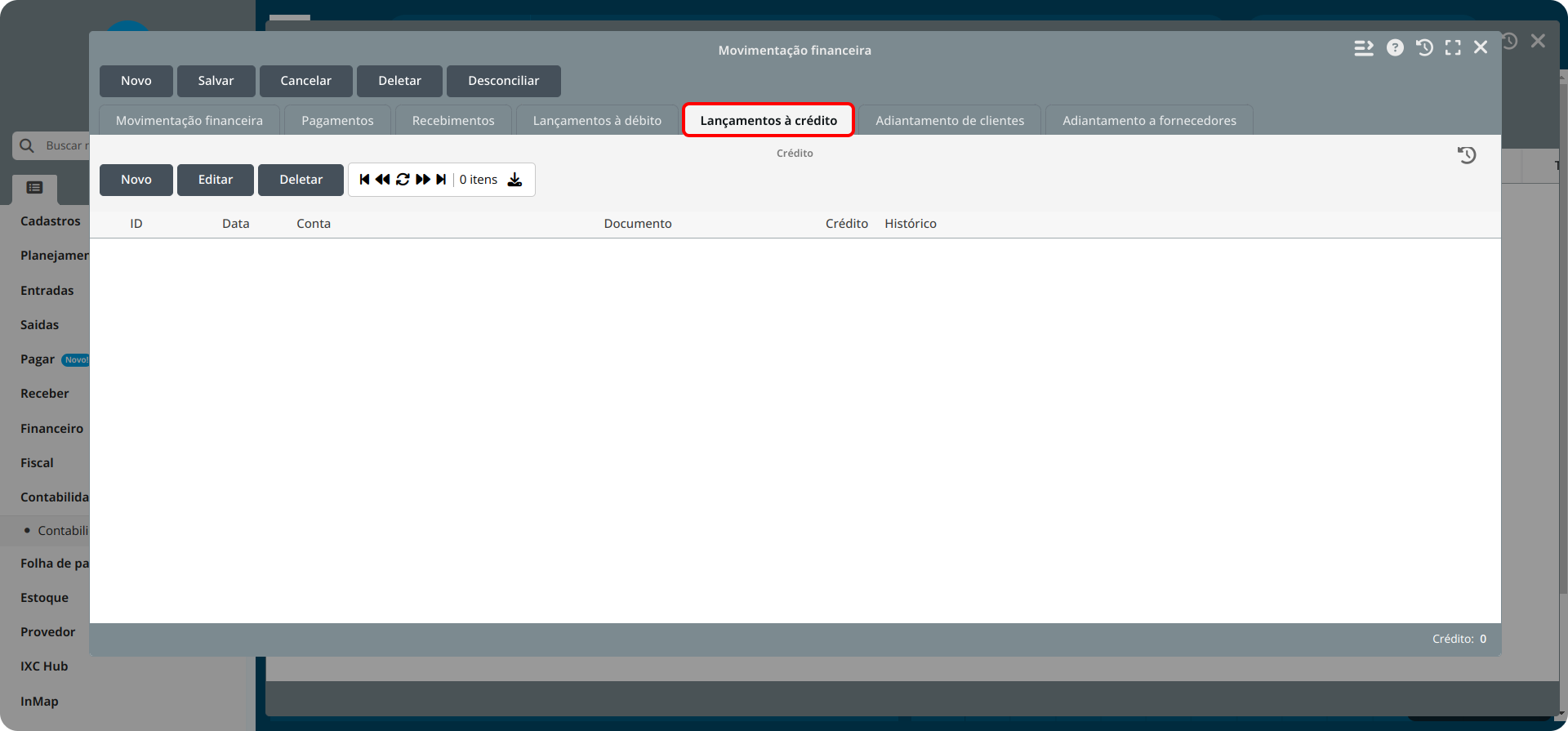
Task: Sort grid by Histórico column header
Action: pos(911,224)
